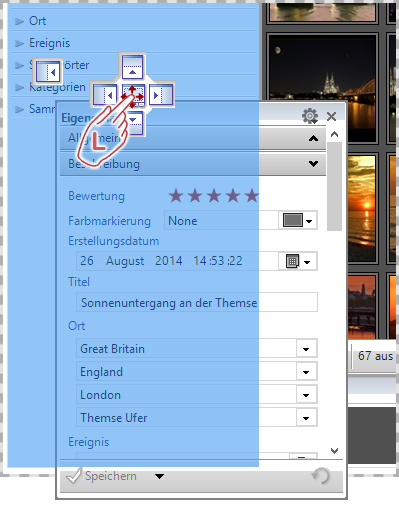Click the dock-right indicator in the docking cross
399x508 pixels.
point(161,95)
